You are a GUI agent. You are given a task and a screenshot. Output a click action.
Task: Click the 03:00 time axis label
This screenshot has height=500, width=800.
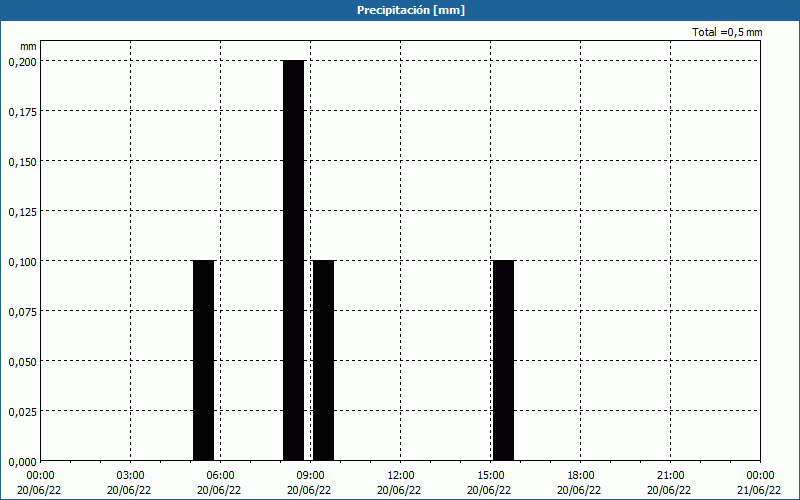coord(131,476)
